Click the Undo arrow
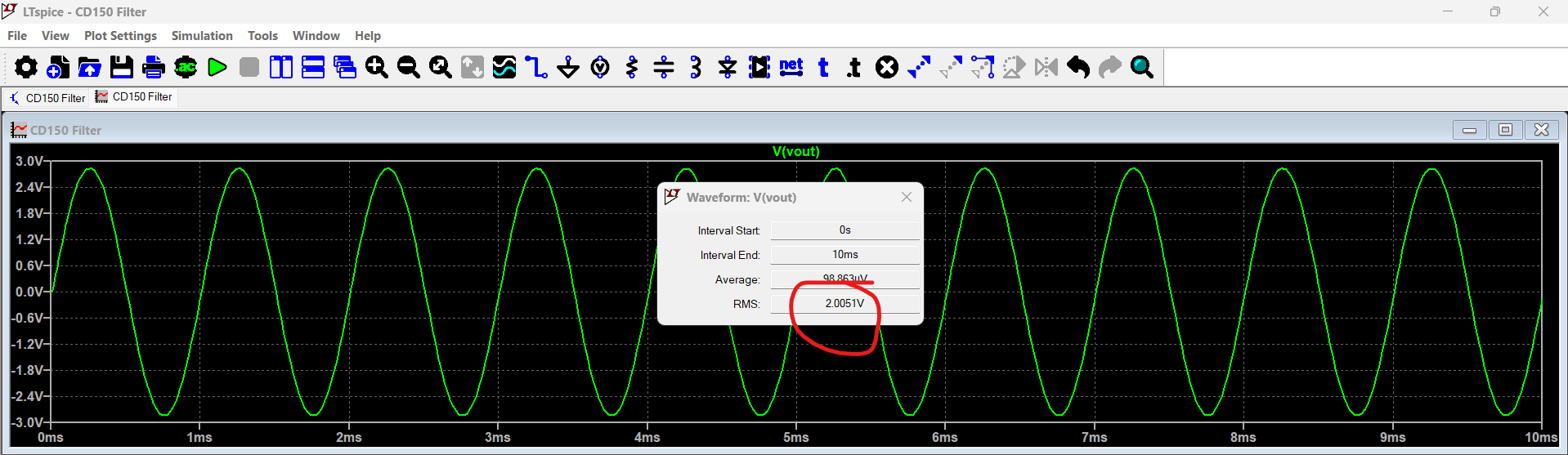The image size is (1568, 455). (1078, 67)
